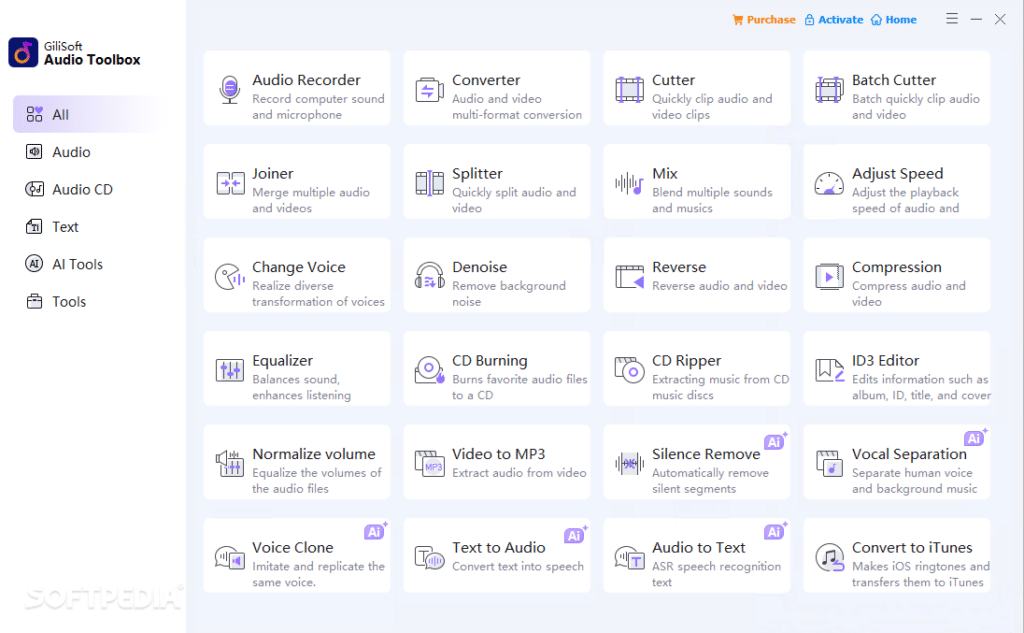Image resolution: width=1024 pixels, height=633 pixels.
Task: Click the Compression title text
Action: click(x=896, y=267)
